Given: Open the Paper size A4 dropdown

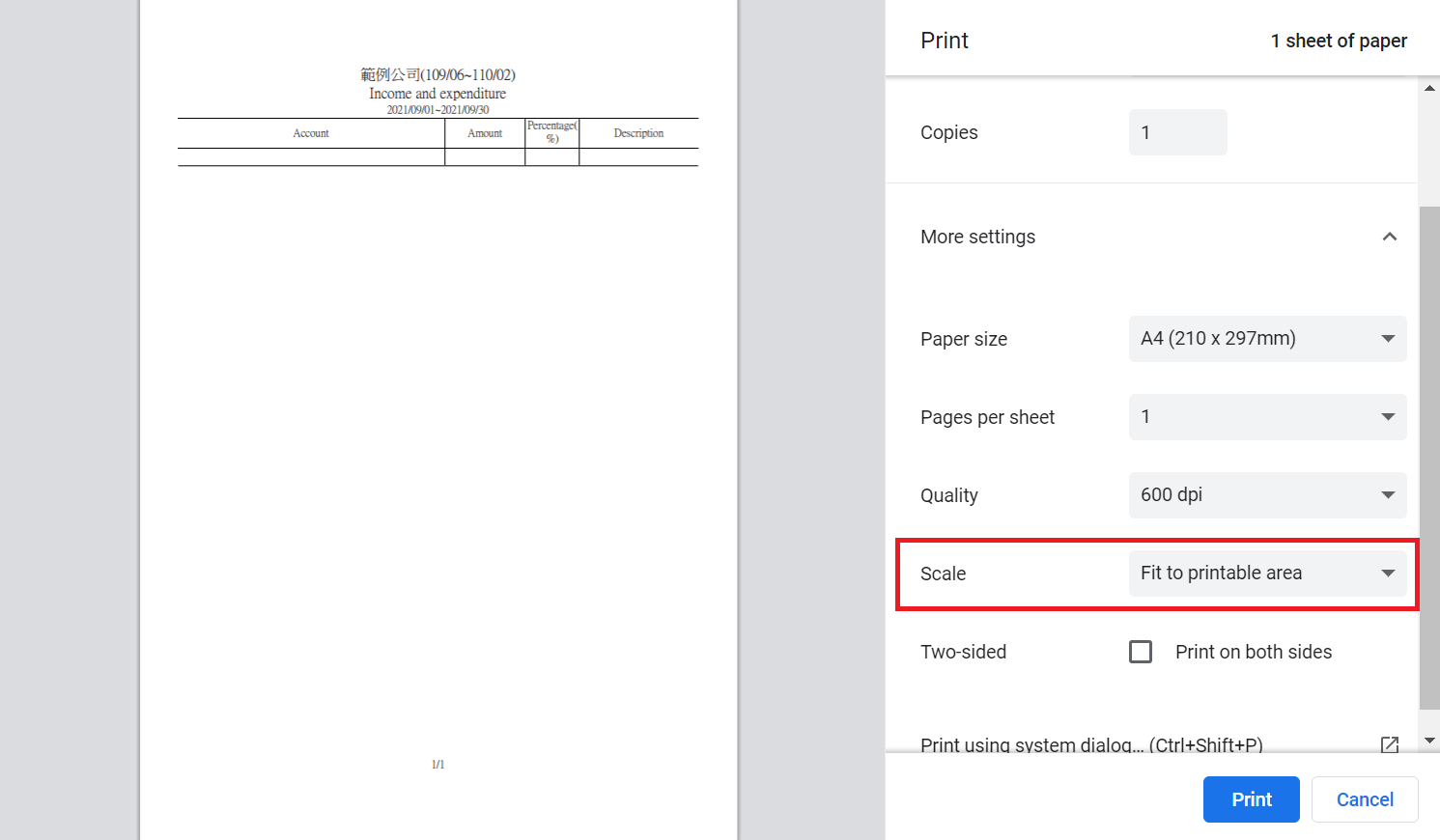Looking at the screenshot, I should [1266, 339].
